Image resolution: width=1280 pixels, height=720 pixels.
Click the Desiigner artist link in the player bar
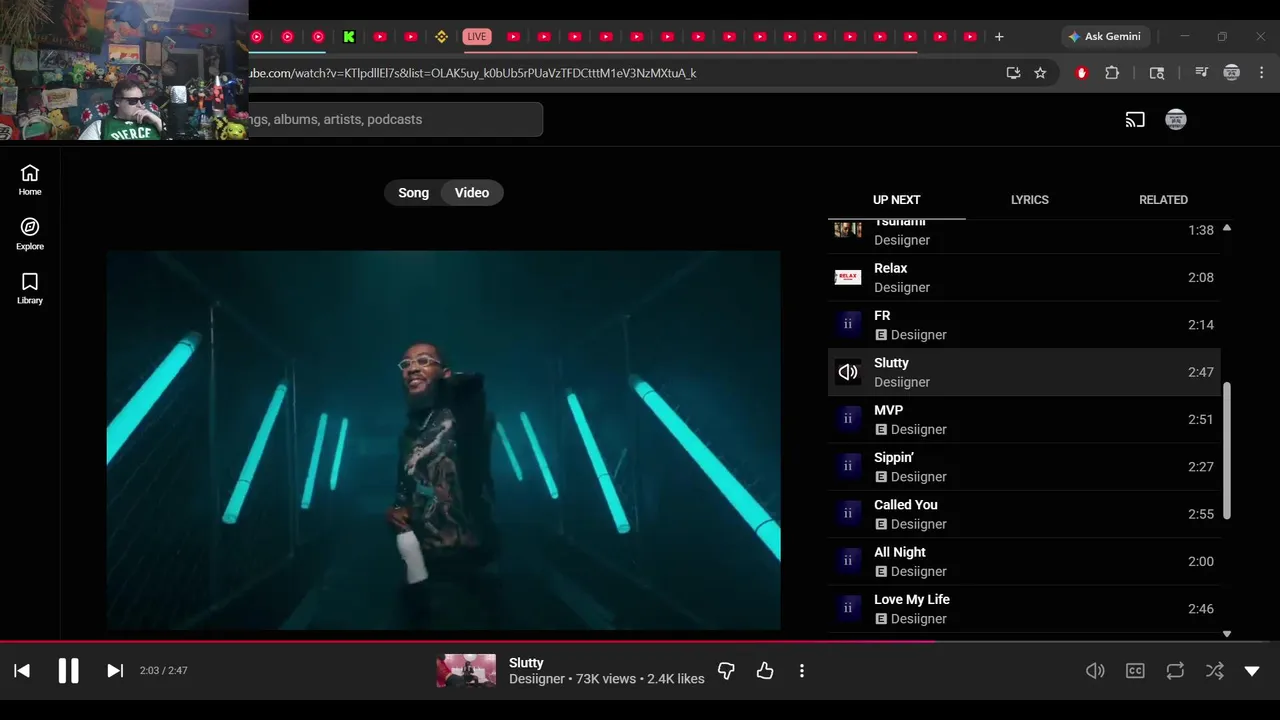pos(537,679)
